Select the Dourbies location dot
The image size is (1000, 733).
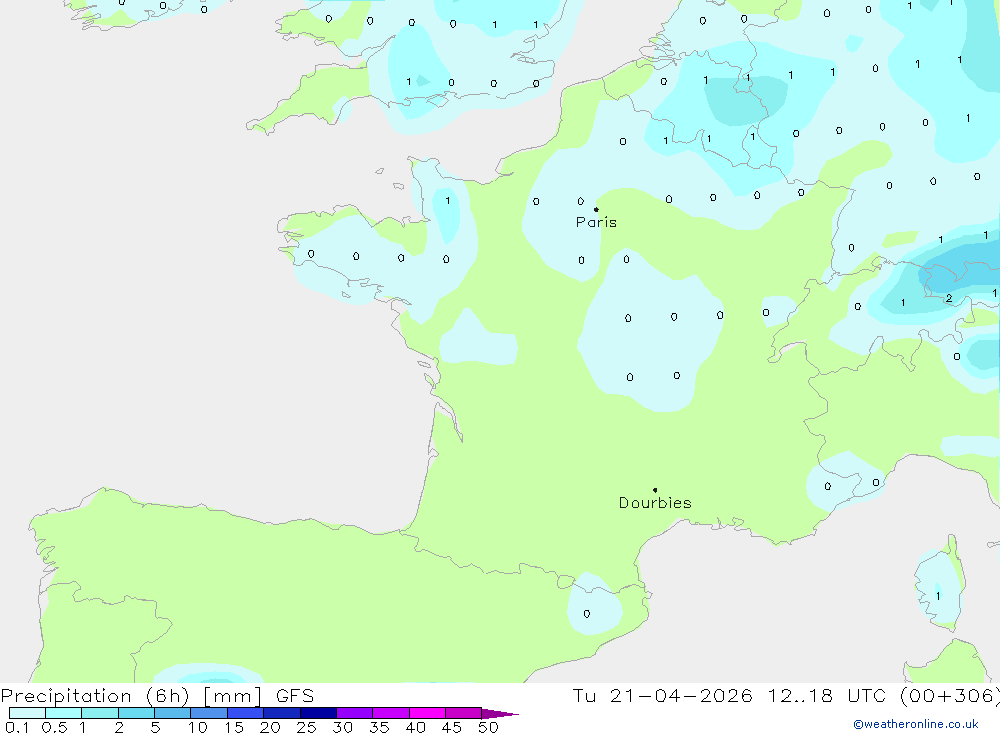tap(655, 490)
